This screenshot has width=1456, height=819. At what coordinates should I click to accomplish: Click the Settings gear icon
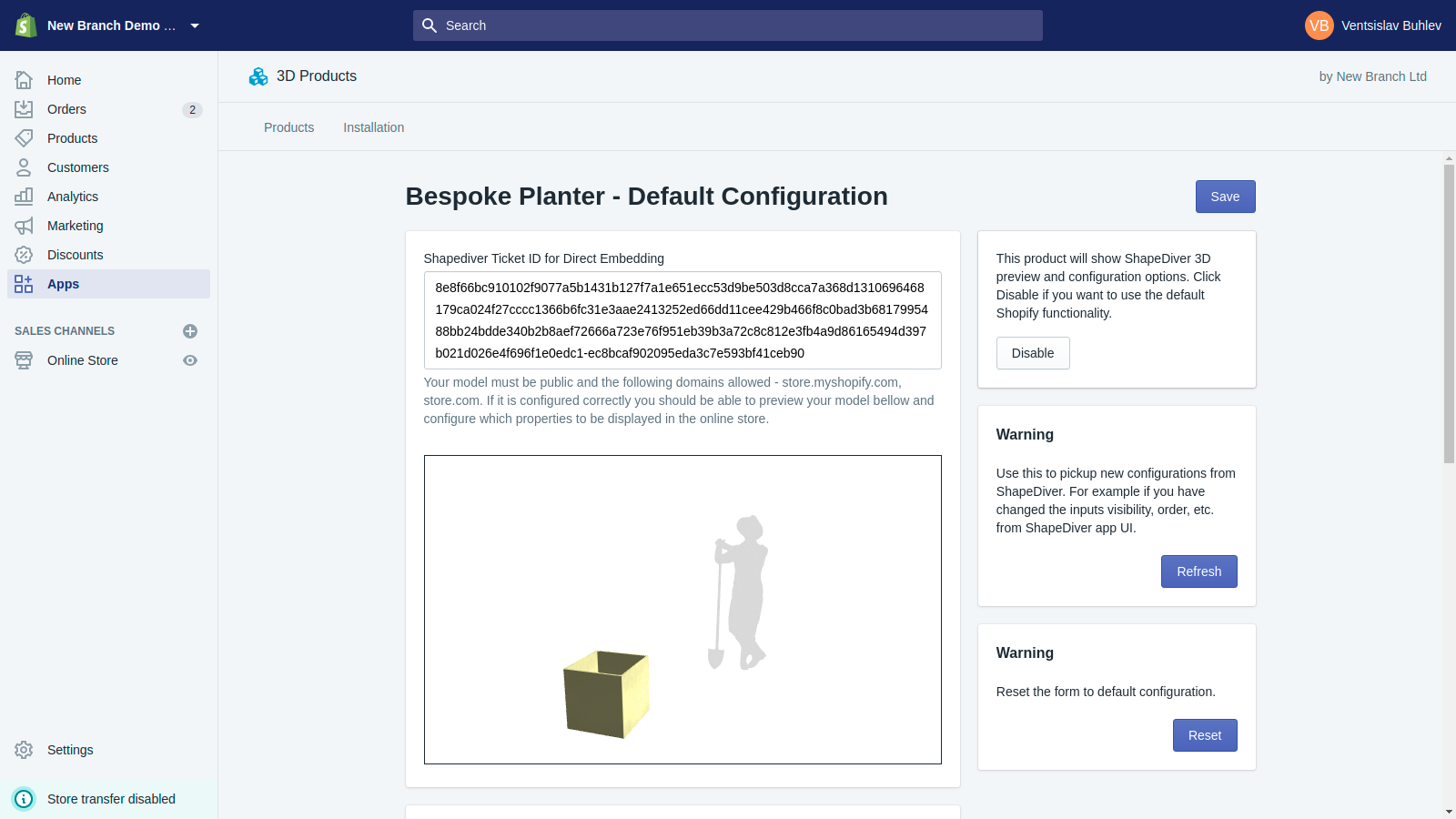24,750
